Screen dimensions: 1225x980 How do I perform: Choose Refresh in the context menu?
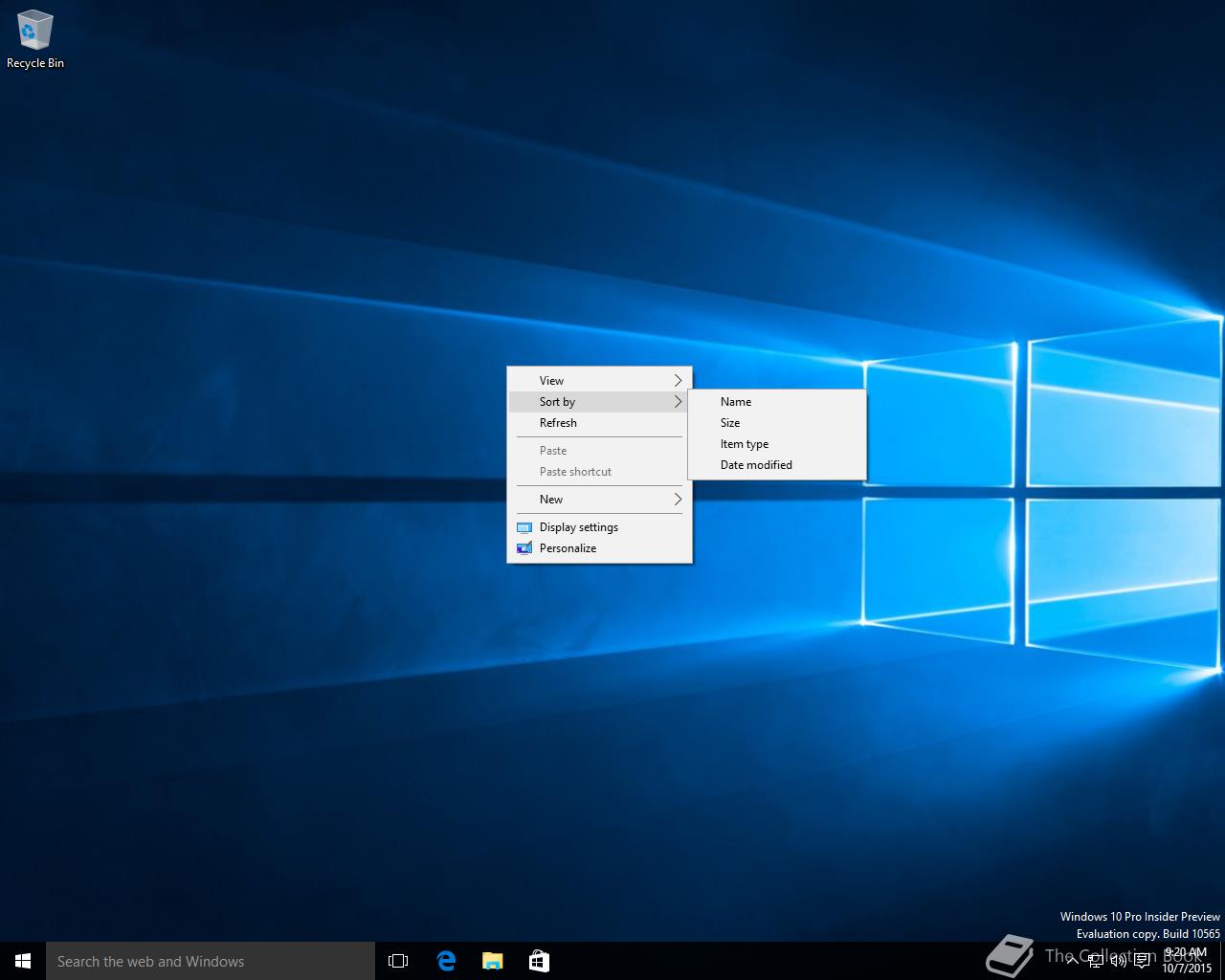tap(599, 422)
